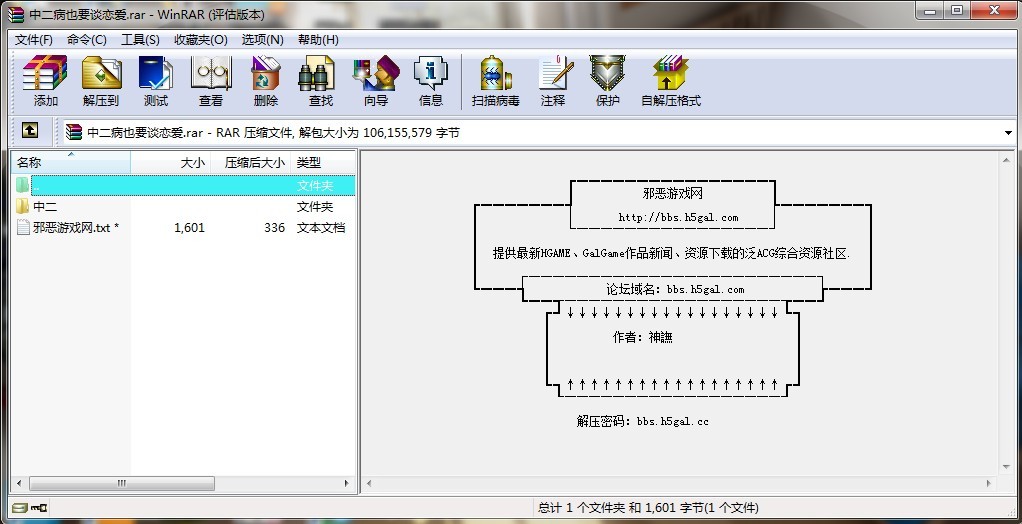Sort by the 大小 column header
This screenshot has width=1022, height=524.
click(x=171, y=162)
